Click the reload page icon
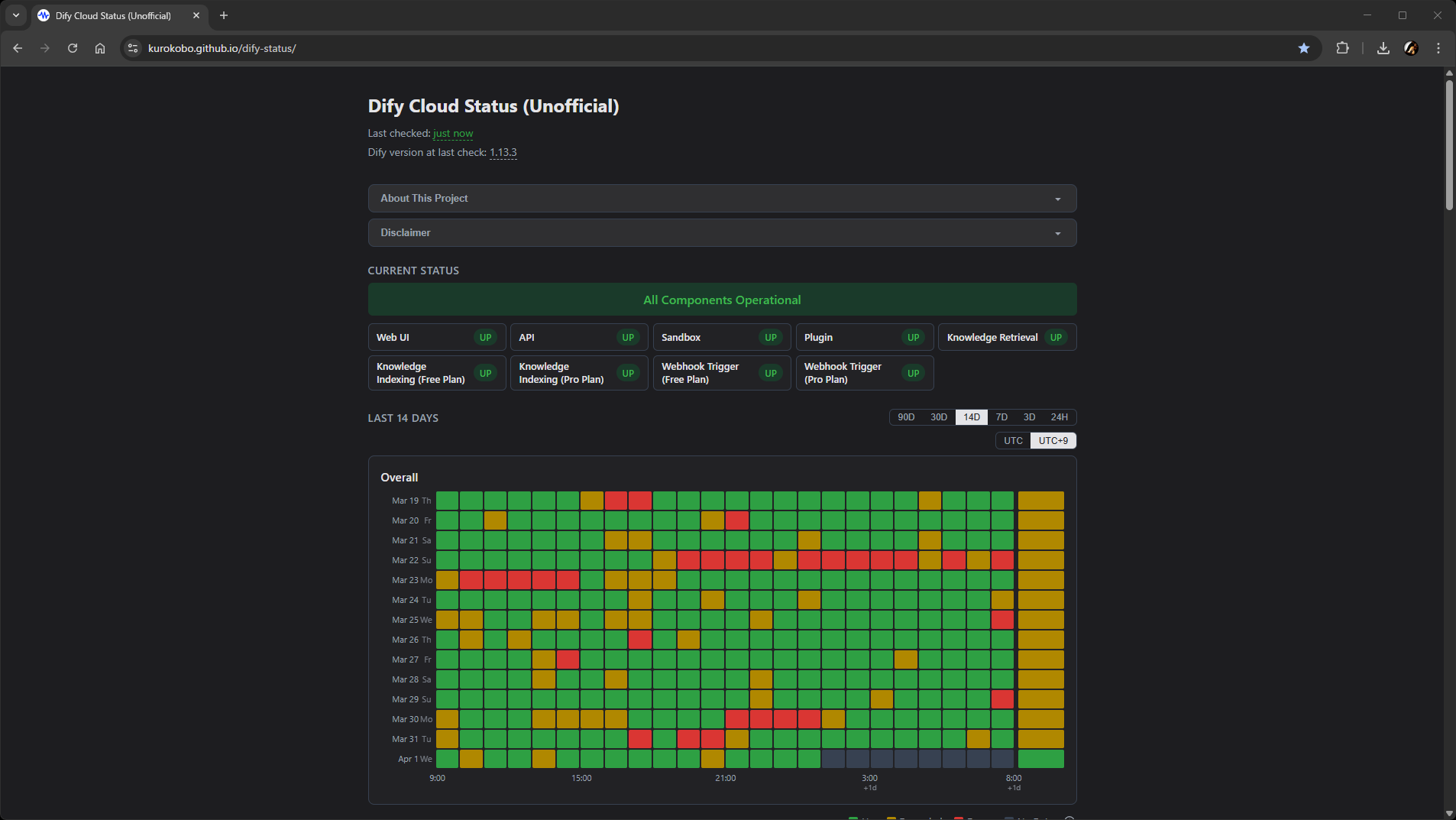The image size is (1456, 820). (73, 48)
